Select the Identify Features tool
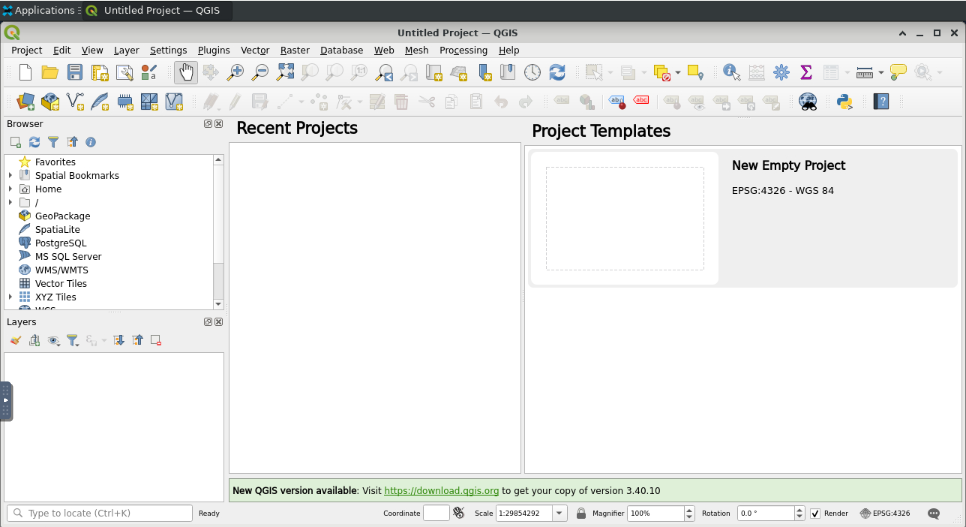The width and height of the screenshot is (966, 527). point(731,73)
